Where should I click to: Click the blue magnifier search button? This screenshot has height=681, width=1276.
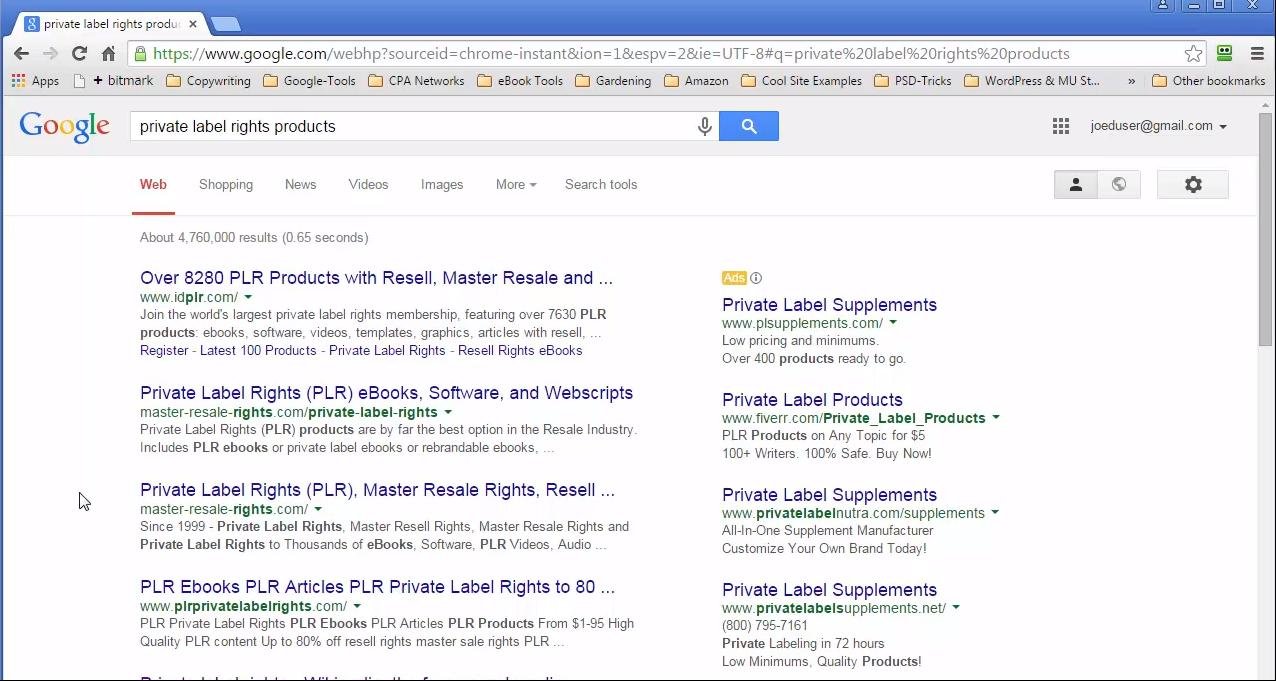point(748,126)
